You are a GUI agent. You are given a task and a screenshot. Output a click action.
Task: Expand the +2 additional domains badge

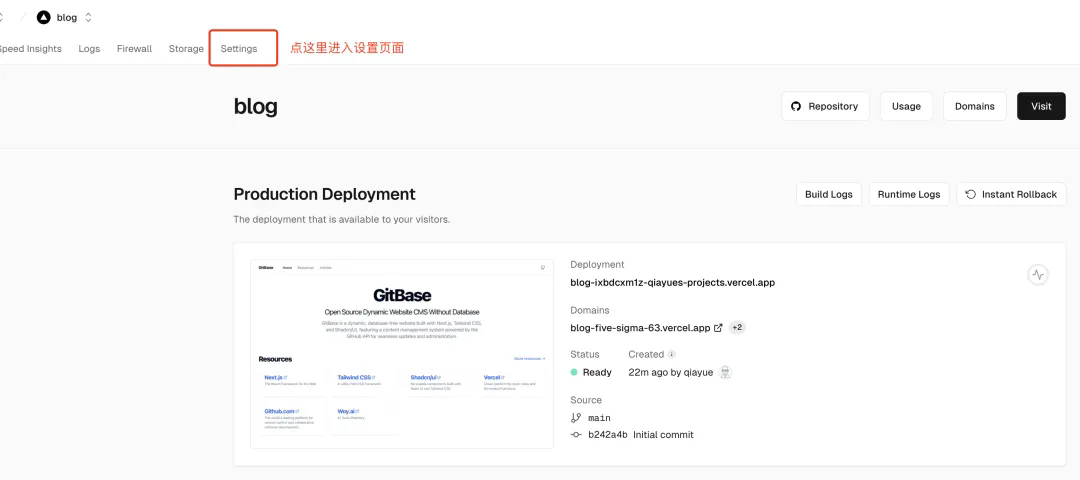(x=737, y=328)
